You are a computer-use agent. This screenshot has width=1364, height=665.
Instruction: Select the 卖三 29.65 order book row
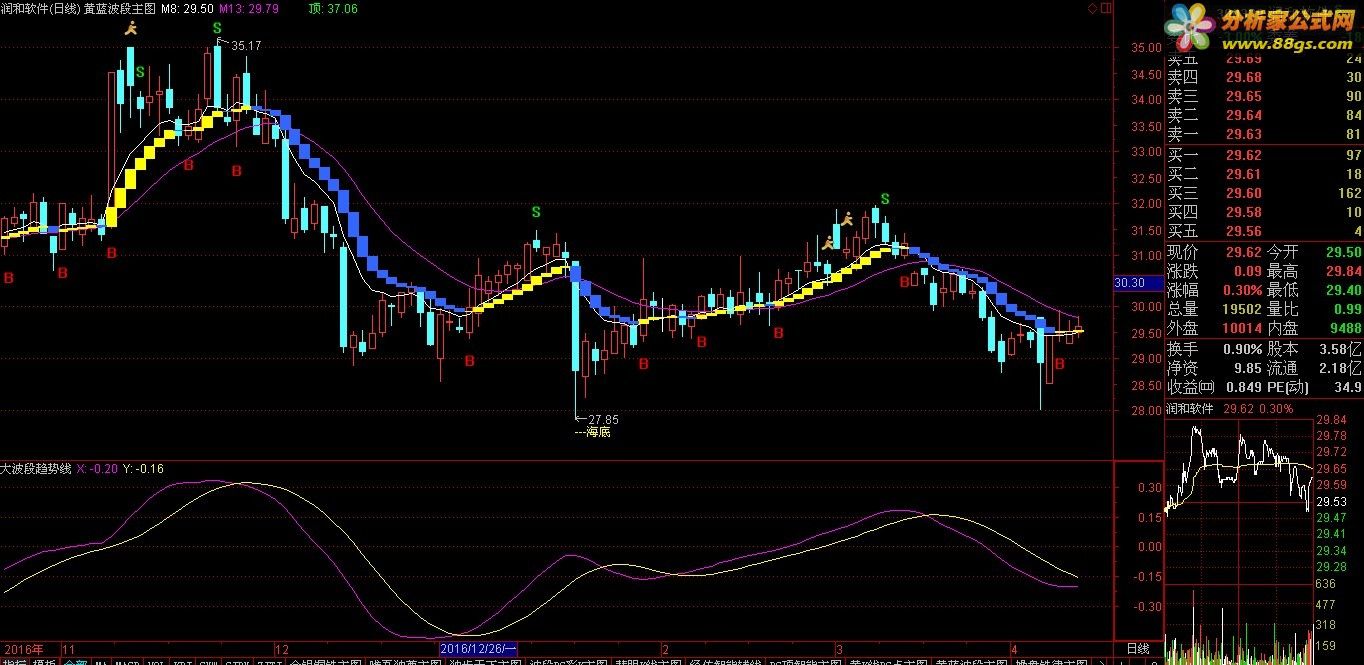[1264, 96]
